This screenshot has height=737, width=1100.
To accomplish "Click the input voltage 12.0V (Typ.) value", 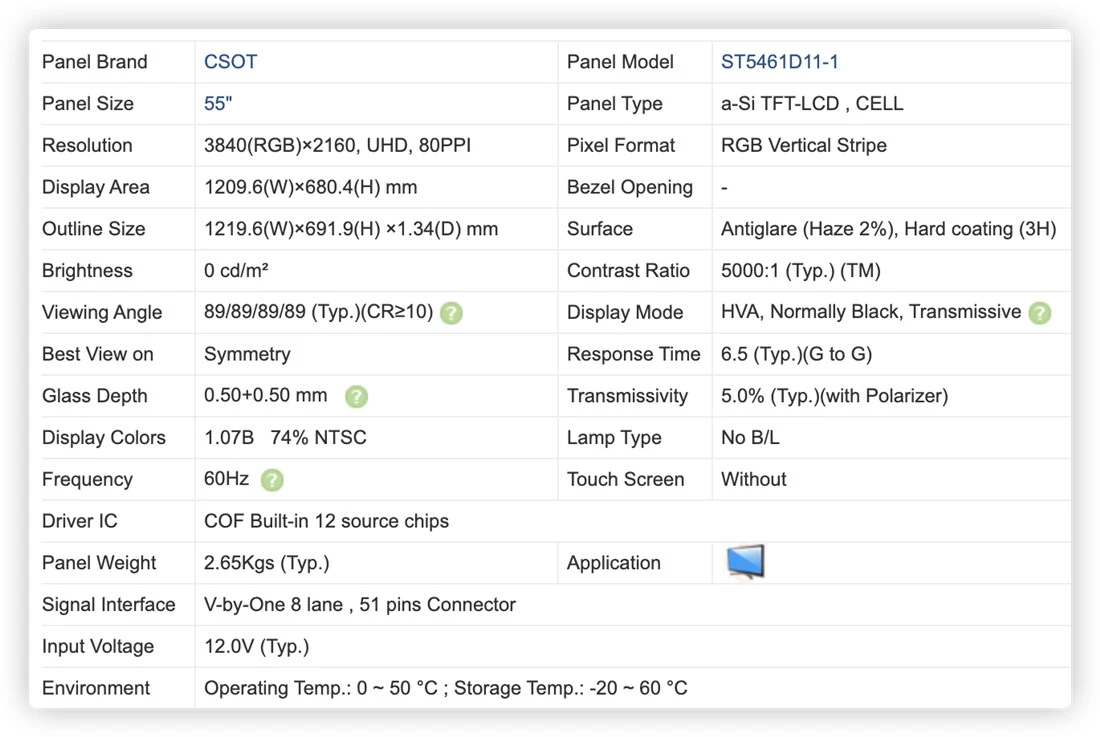I will coord(256,647).
